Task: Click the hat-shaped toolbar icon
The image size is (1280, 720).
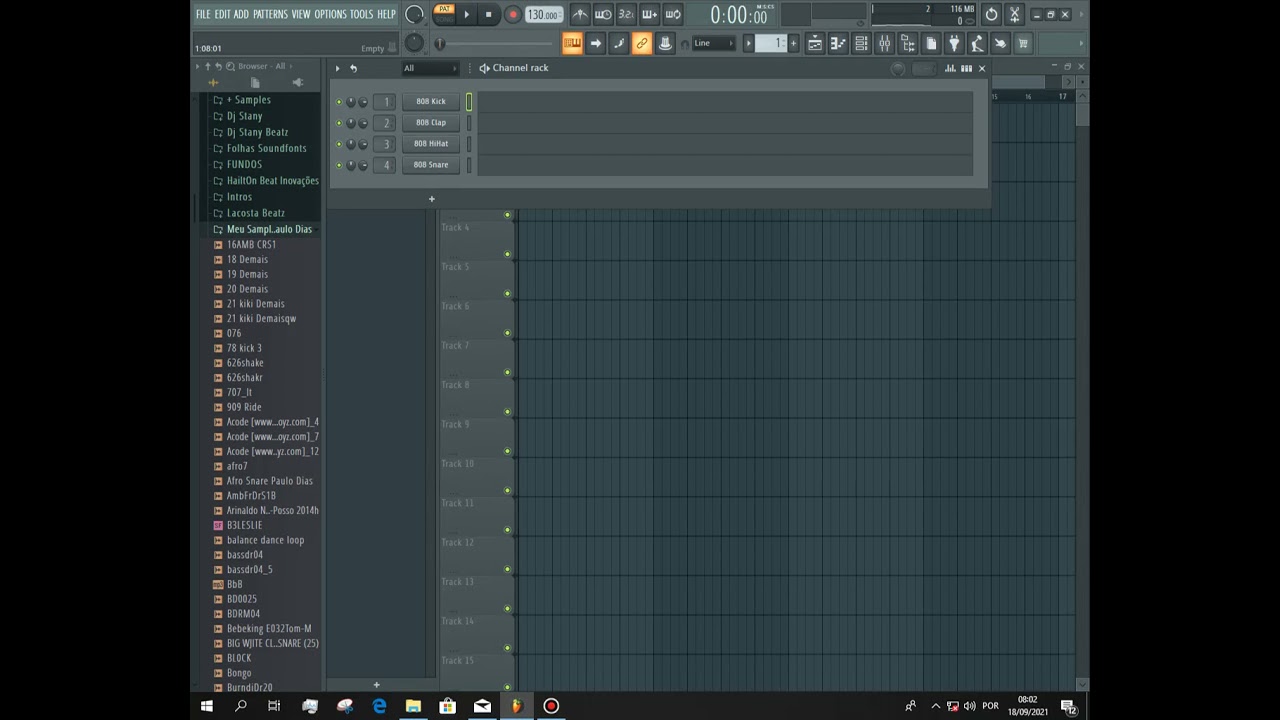Action: click(664, 43)
